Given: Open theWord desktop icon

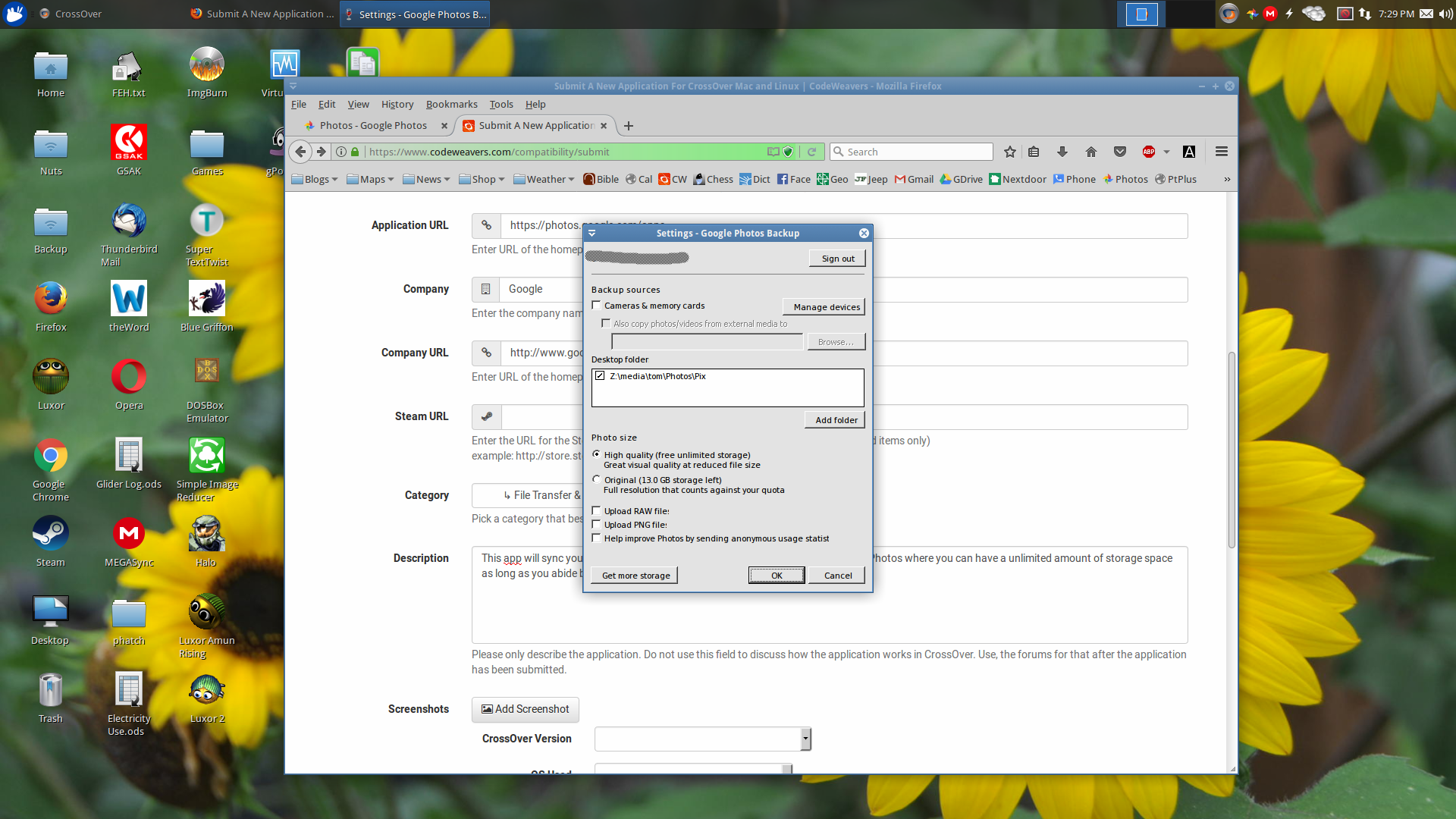Looking at the screenshot, I should [129, 306].
